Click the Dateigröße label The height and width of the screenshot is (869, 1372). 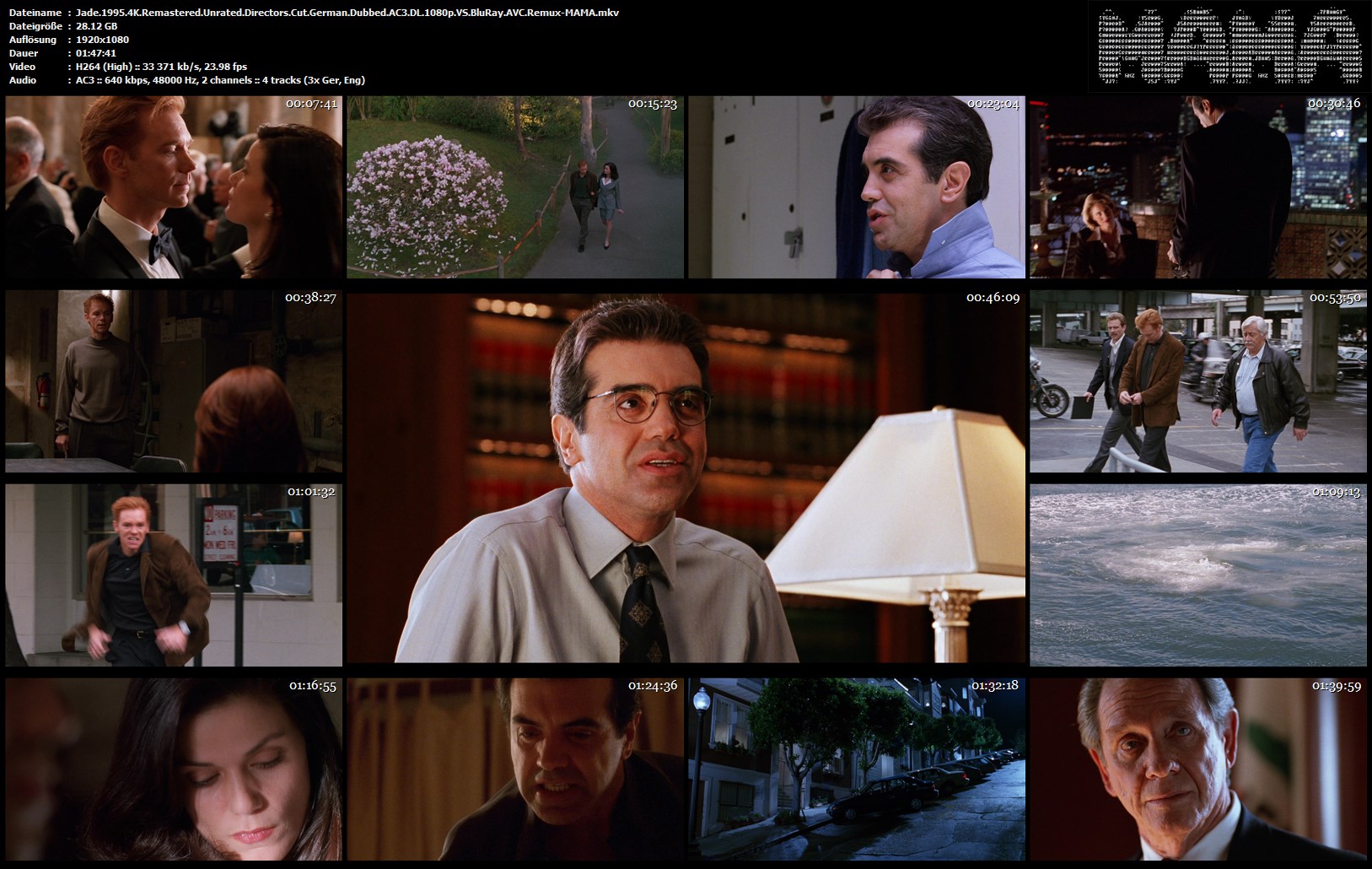(x=35, y=26)
